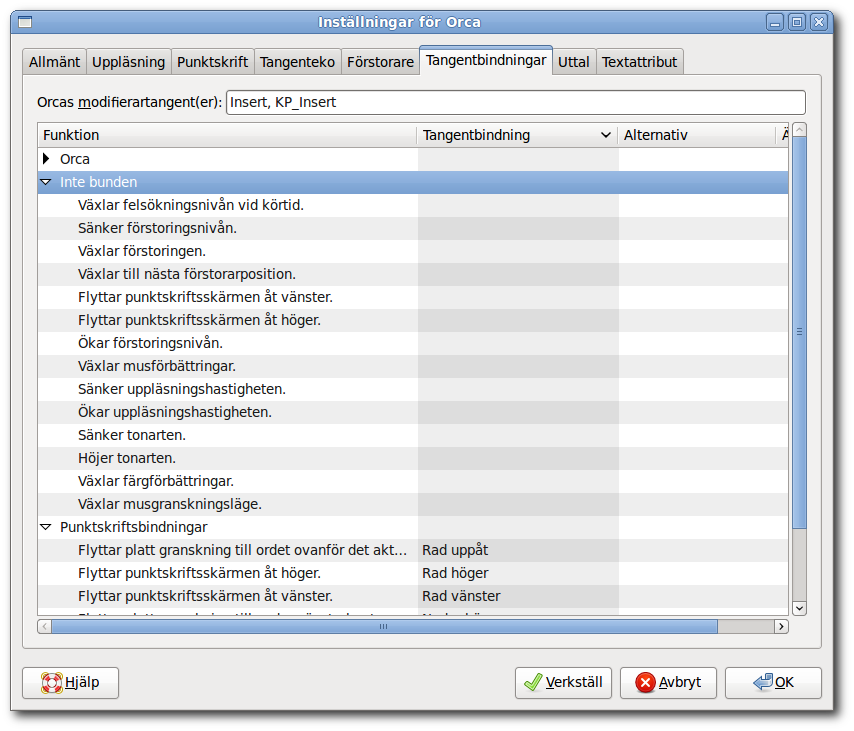The height and width of the screenshot is (731, 854).
Task: Select 'Höjer tonarten.' row
Action: [x=413, y=458]
